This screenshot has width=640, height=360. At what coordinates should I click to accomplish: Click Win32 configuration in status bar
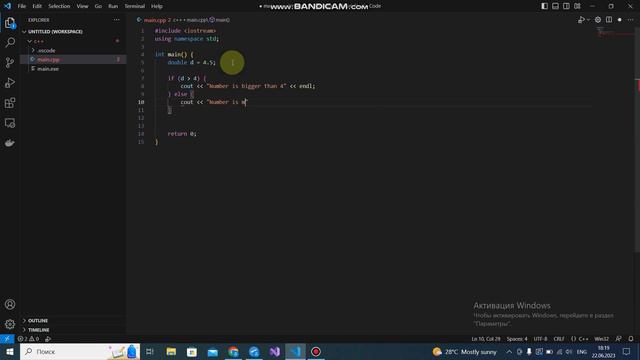click(601, 339)
